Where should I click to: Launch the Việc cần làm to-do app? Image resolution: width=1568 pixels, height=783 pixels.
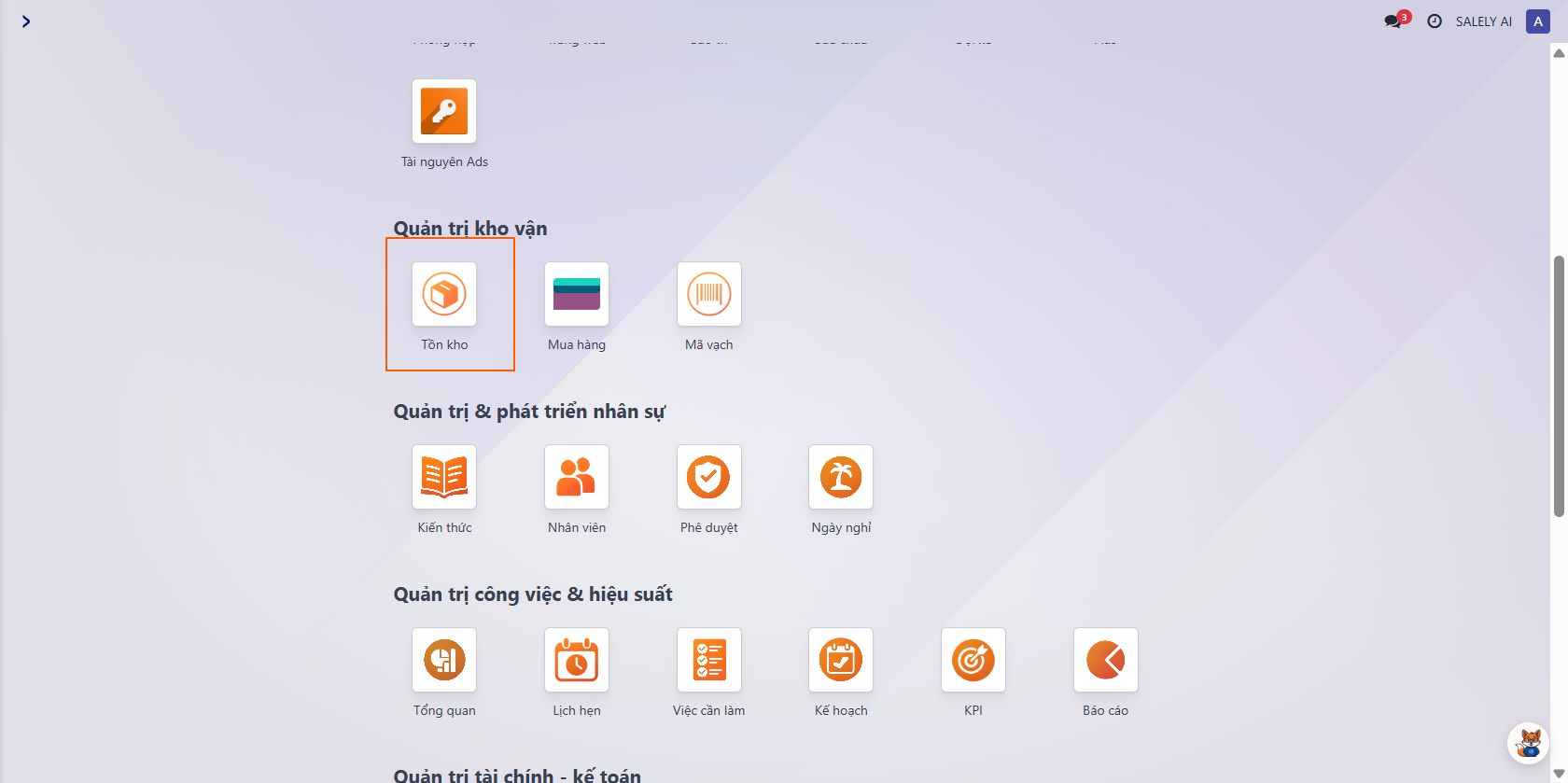(x=709, y=661)
